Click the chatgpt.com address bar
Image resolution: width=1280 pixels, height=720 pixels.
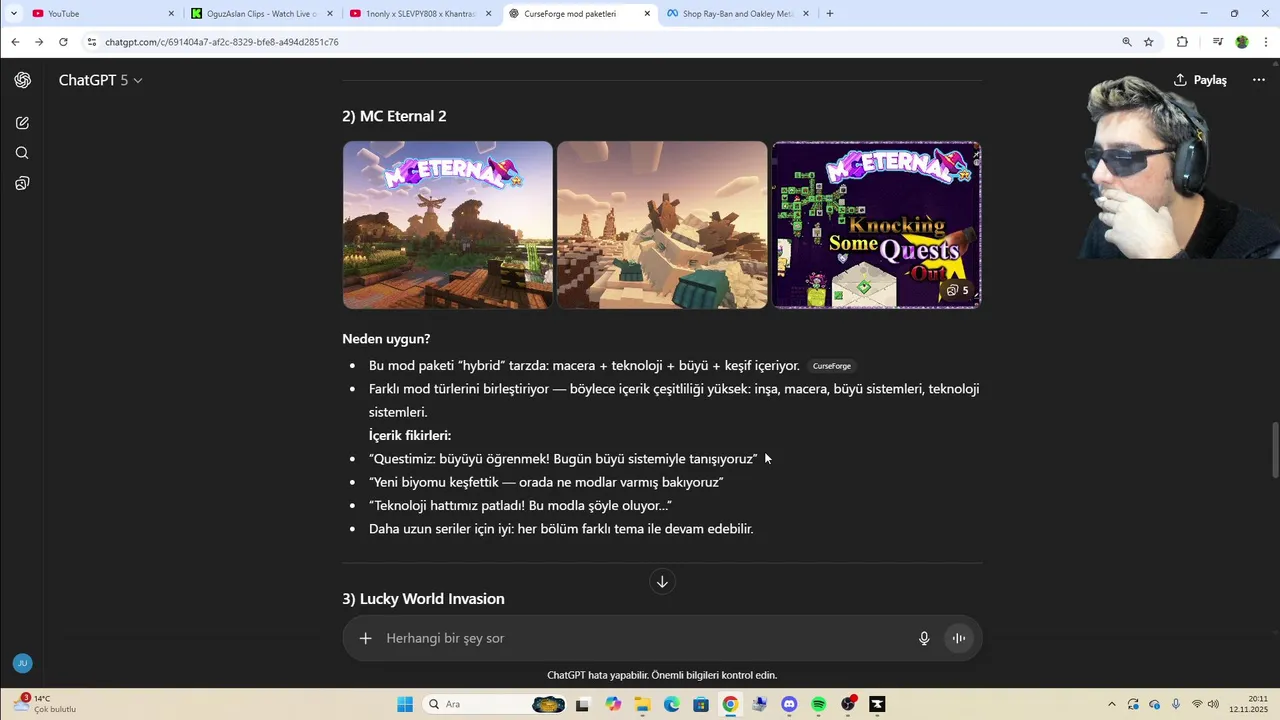pos(600,42)
